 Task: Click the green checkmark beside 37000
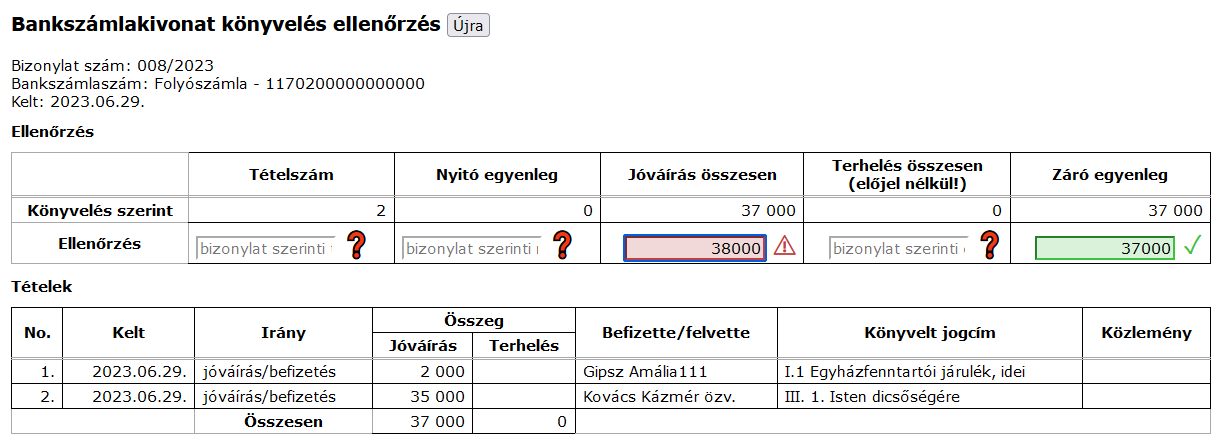pyautogui.click(x=1191, y=246)
